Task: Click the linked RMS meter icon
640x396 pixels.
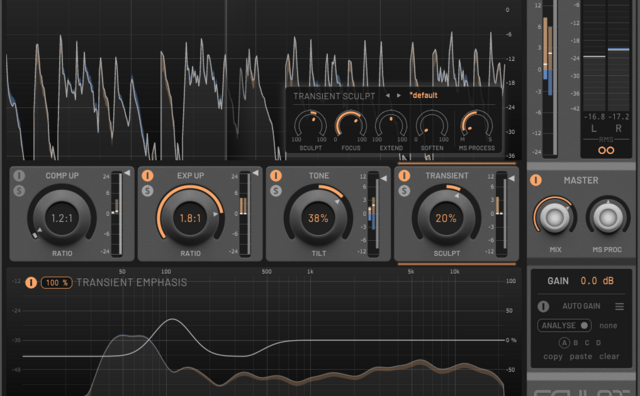Action: [x=606, y=150]
